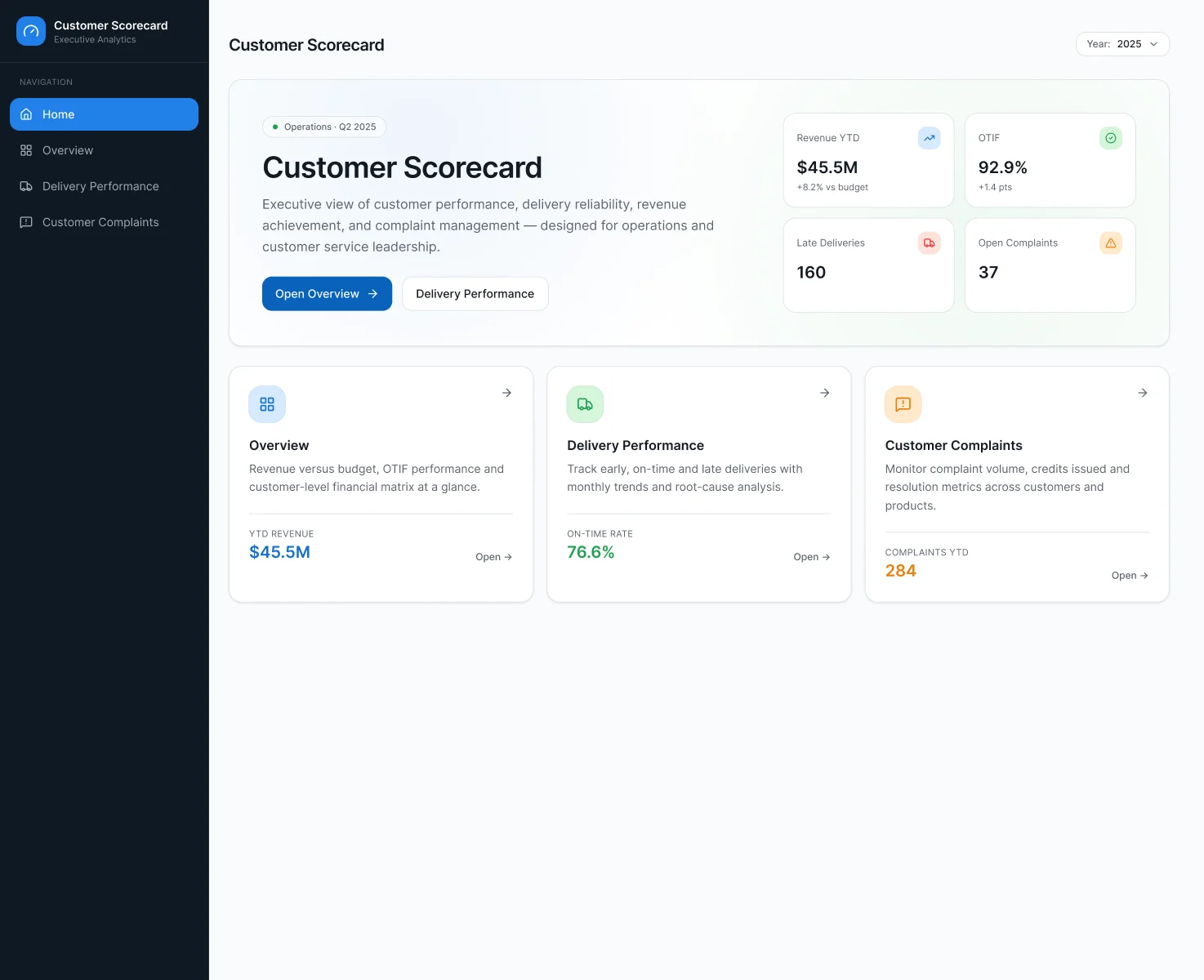Viewport: 1204px width, 980px height.
Task: Open Delivery Performance from the sidebar
Action: pyautogui.click(x=104, y=186)
